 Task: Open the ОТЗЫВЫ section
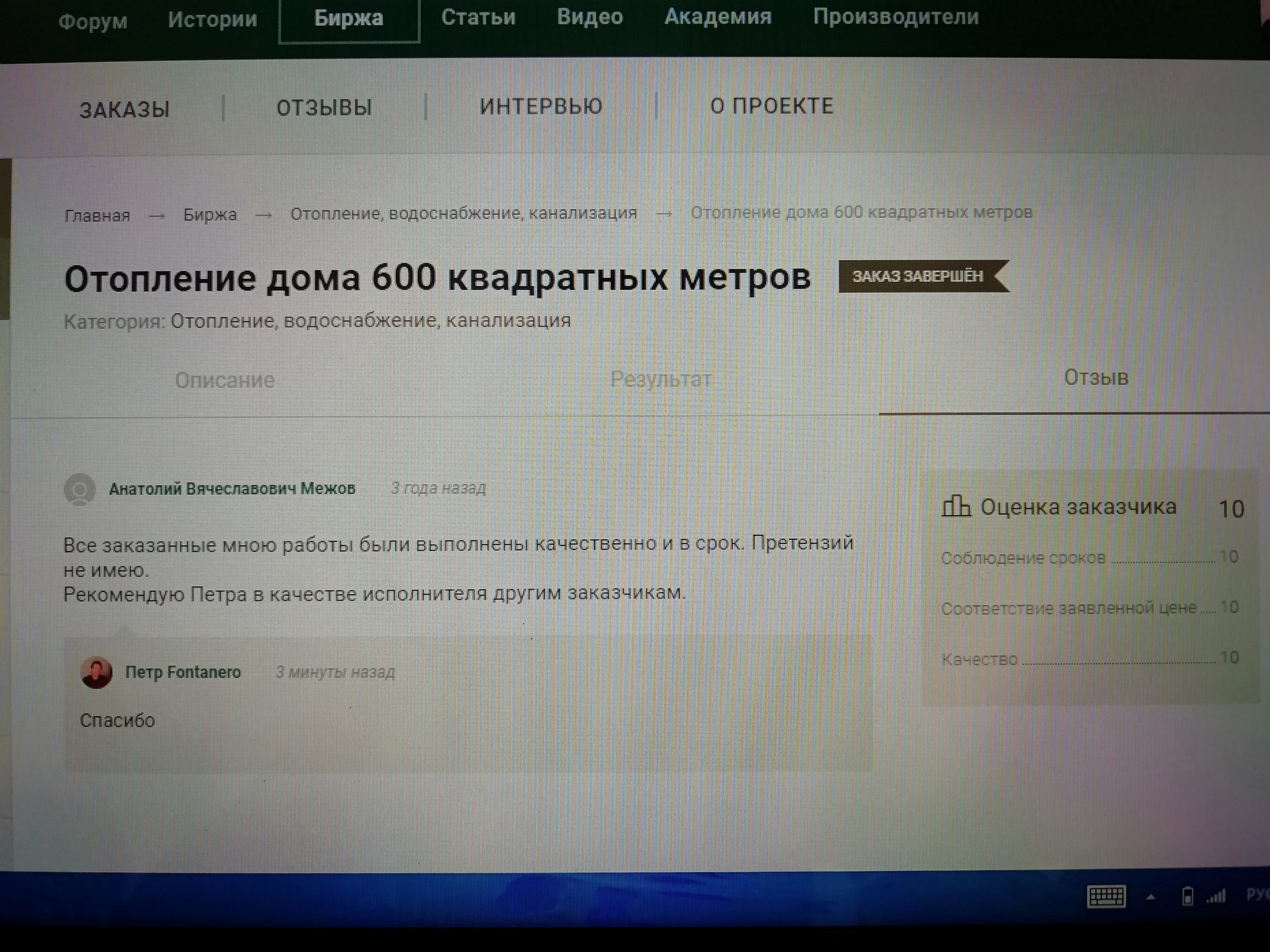[325, 107]
